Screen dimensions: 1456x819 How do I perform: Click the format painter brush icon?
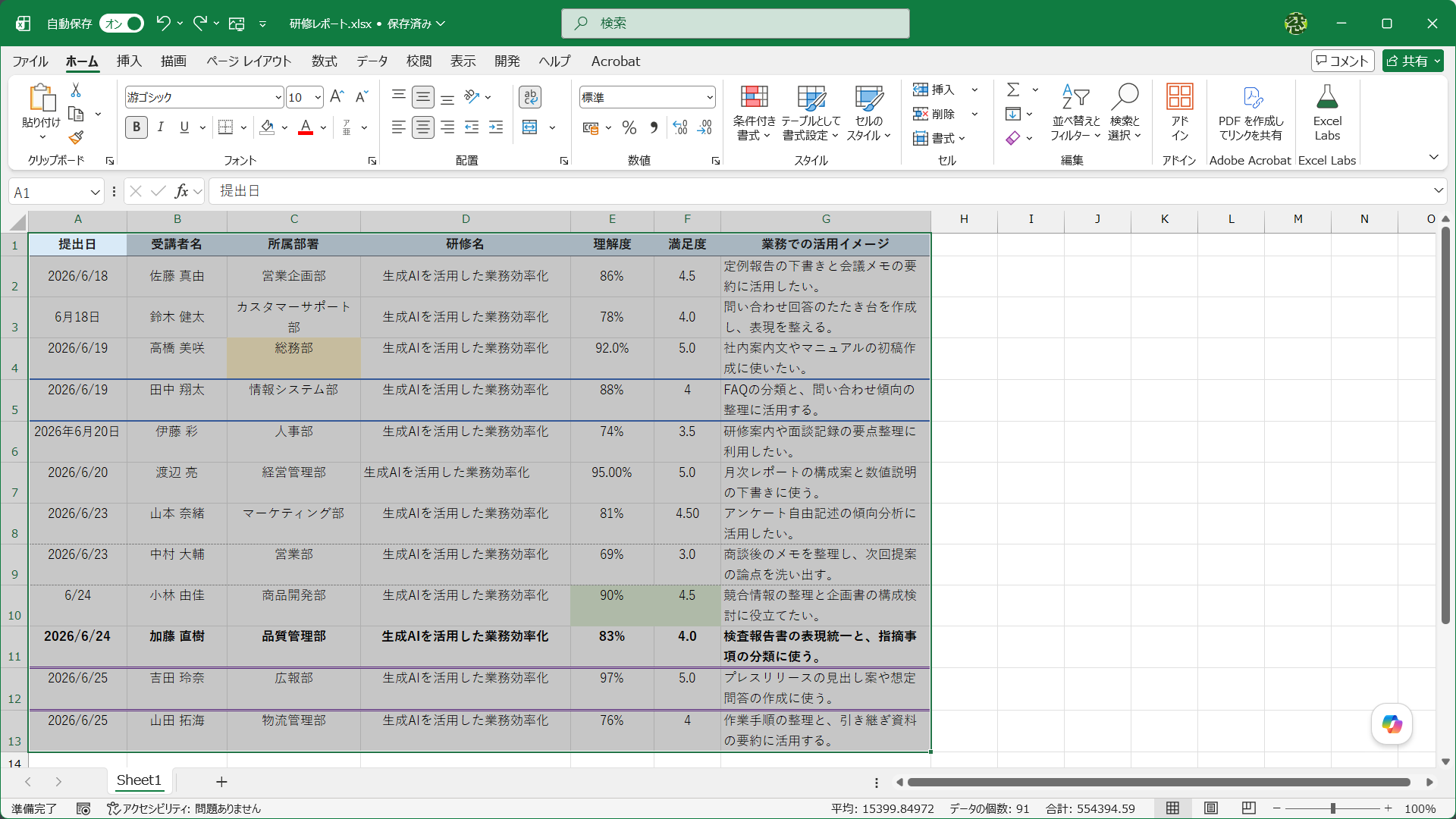pyautogui.click(x=76, y=138)
